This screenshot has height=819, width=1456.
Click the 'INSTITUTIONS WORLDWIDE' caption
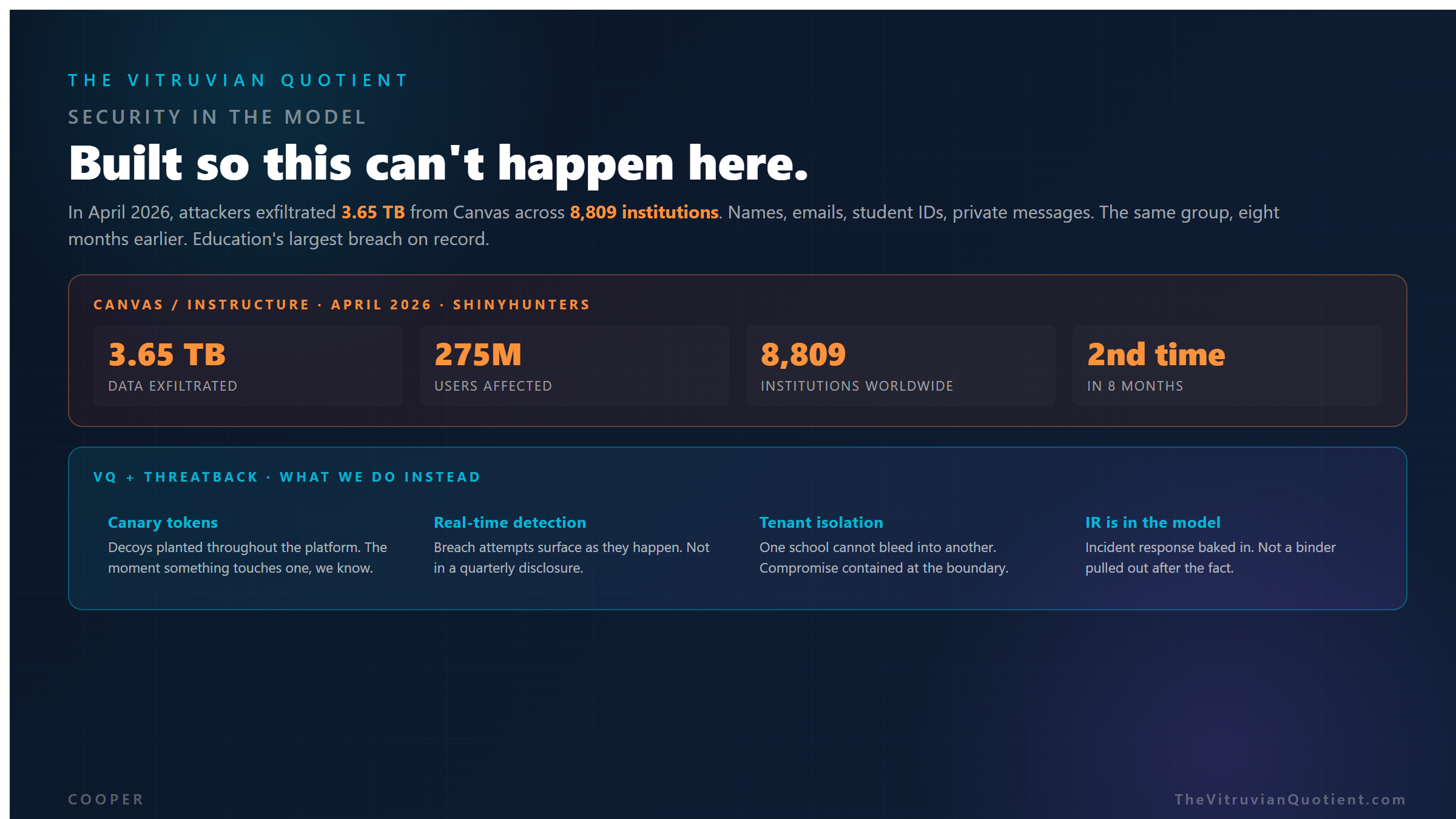(857, 386)
